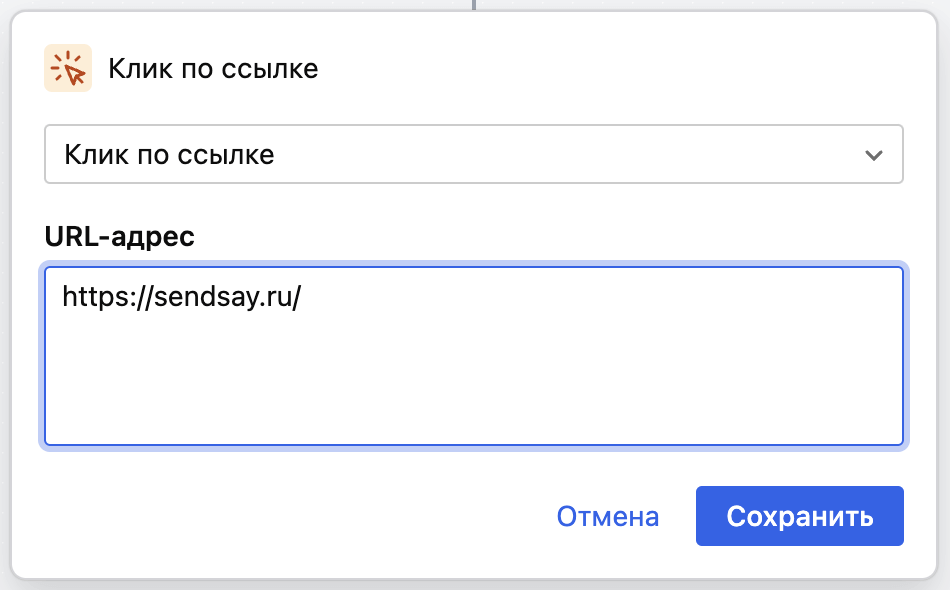Screen dimensions: 950x590
Task: Expand the chevron arrow of the dropdown
Action: [x=874, y=155]
